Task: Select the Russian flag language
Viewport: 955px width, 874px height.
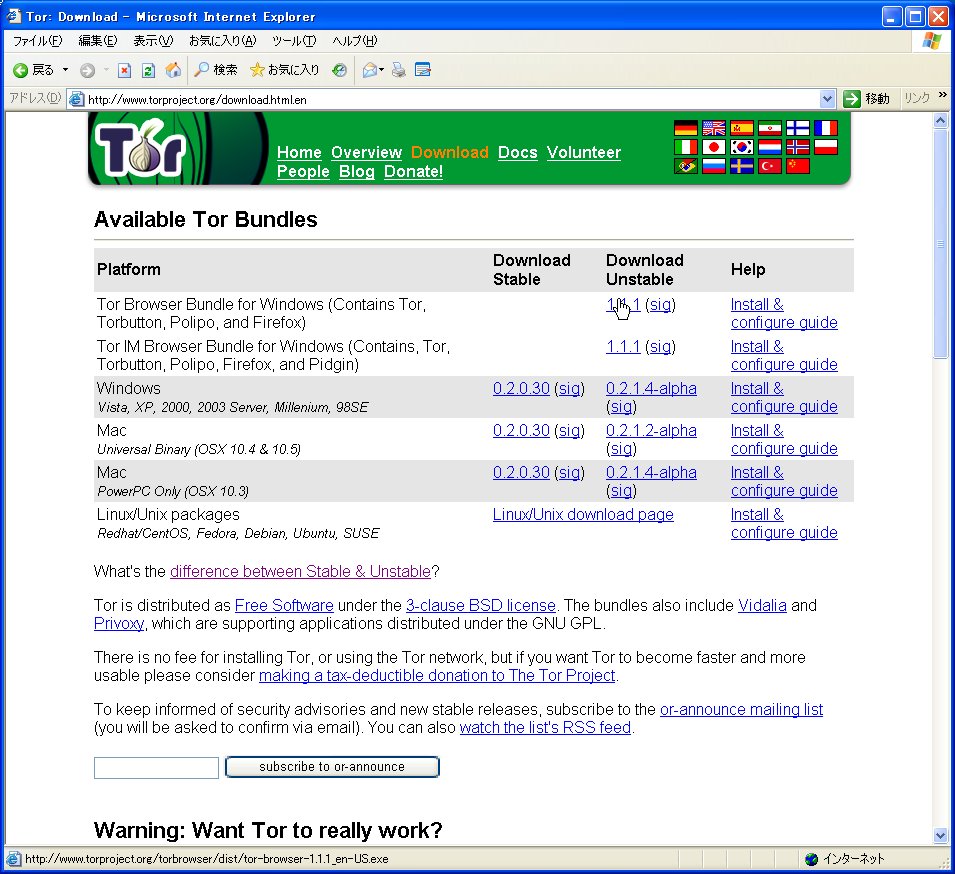Action: point(714,166)
